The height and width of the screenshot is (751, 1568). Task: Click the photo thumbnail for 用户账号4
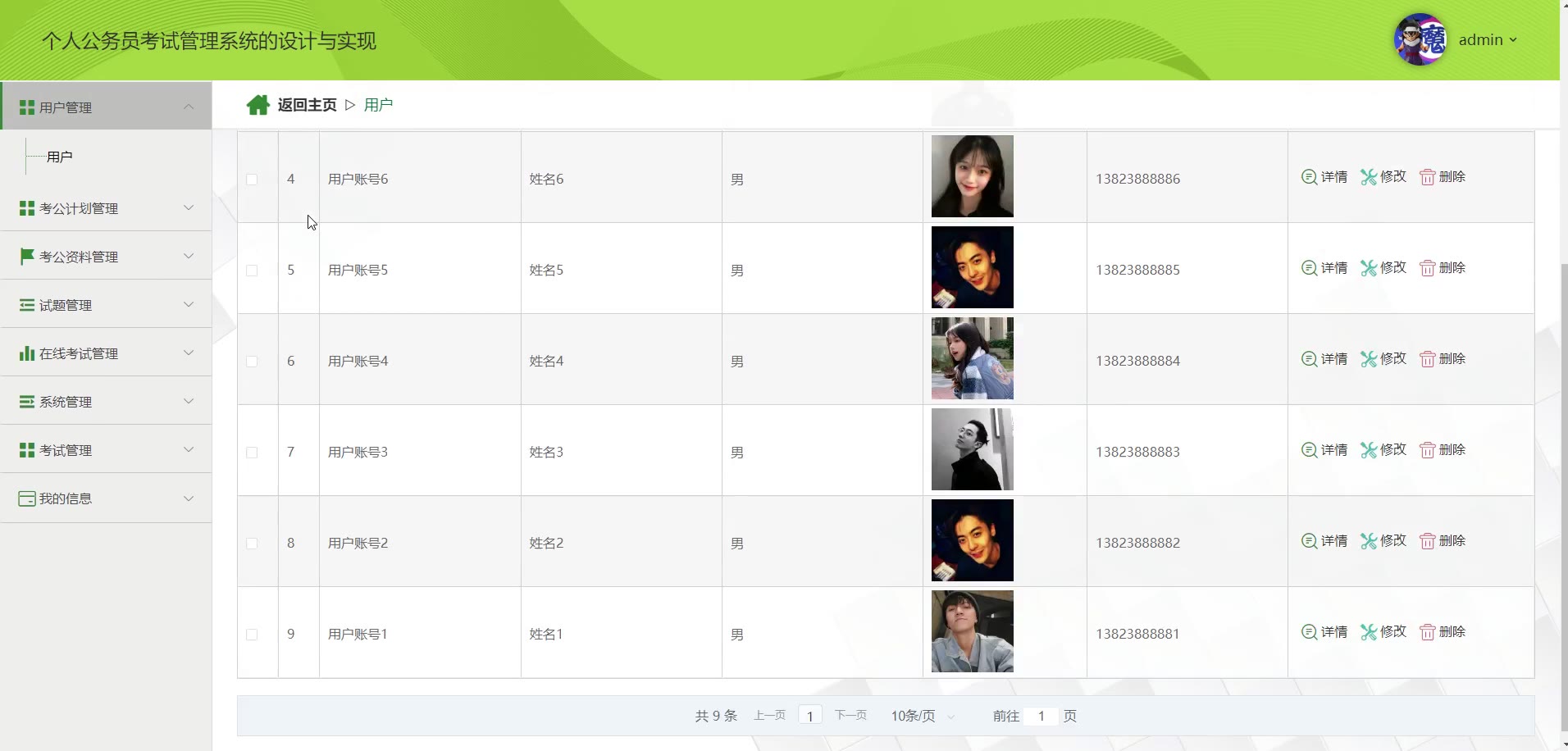973,358
